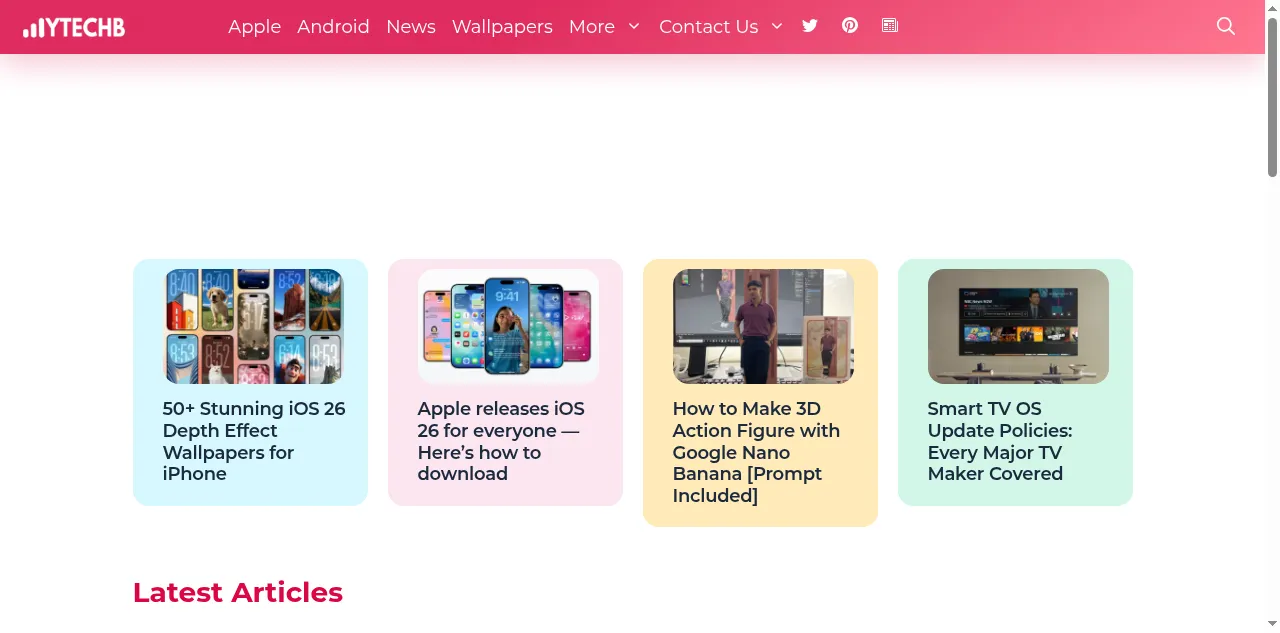The width and height of the screenshot is (1280, 633).
Task: Open the Wallpapers menu item
Action: (x=502, y=27)
